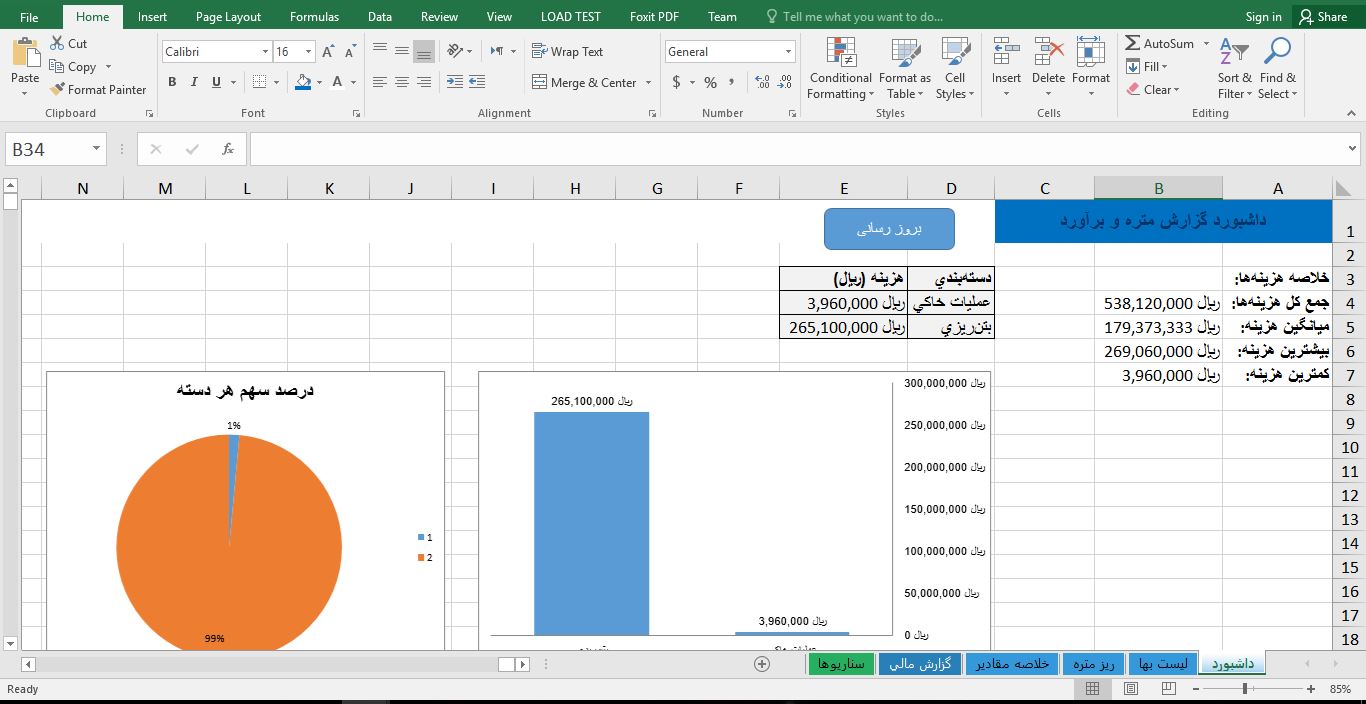Open the Font Color dropdown arrow
The image size is (1366, 704).
[354, 82]
